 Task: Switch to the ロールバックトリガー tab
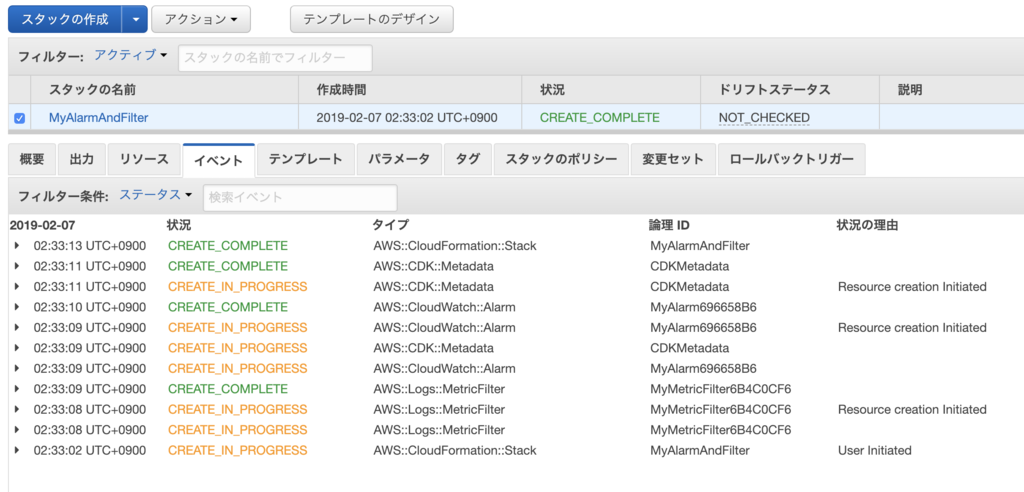[x=792, y=159]
